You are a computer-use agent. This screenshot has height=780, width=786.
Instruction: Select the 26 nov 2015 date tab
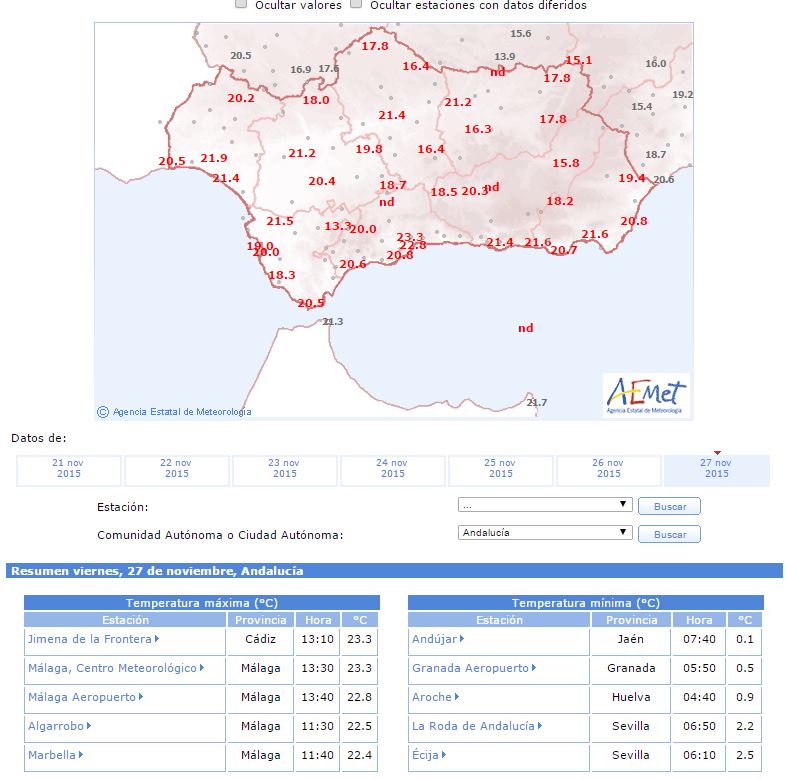click(609, 471)
